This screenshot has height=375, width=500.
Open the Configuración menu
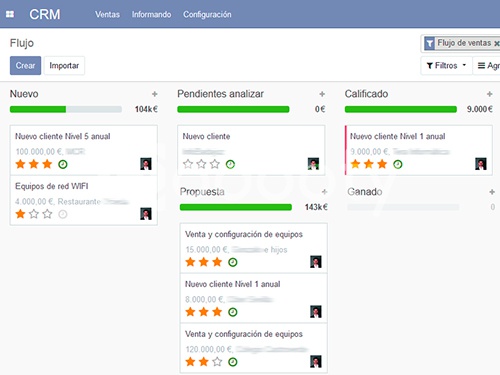[207, 15]
